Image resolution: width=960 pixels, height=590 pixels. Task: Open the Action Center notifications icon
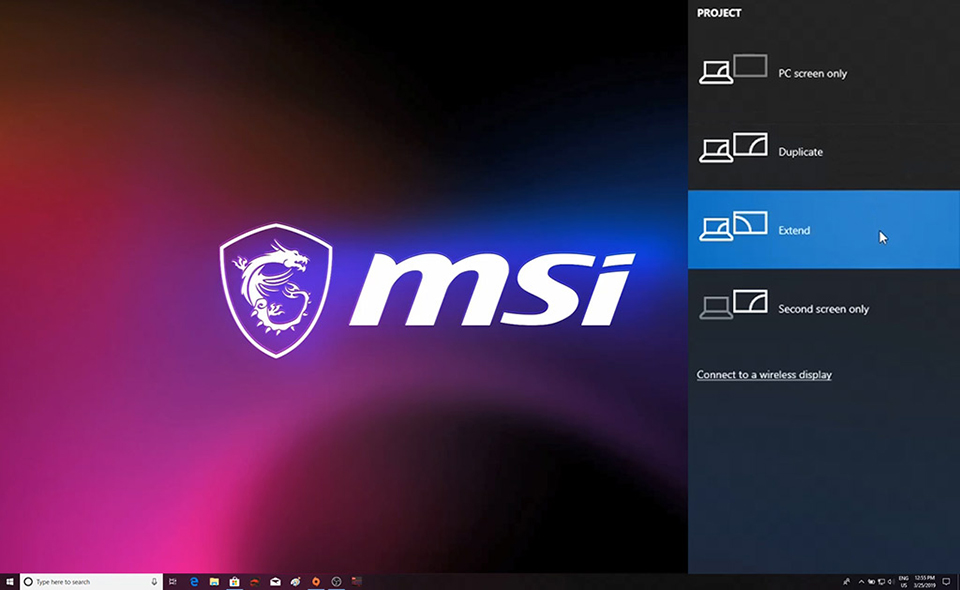[946, 581]
